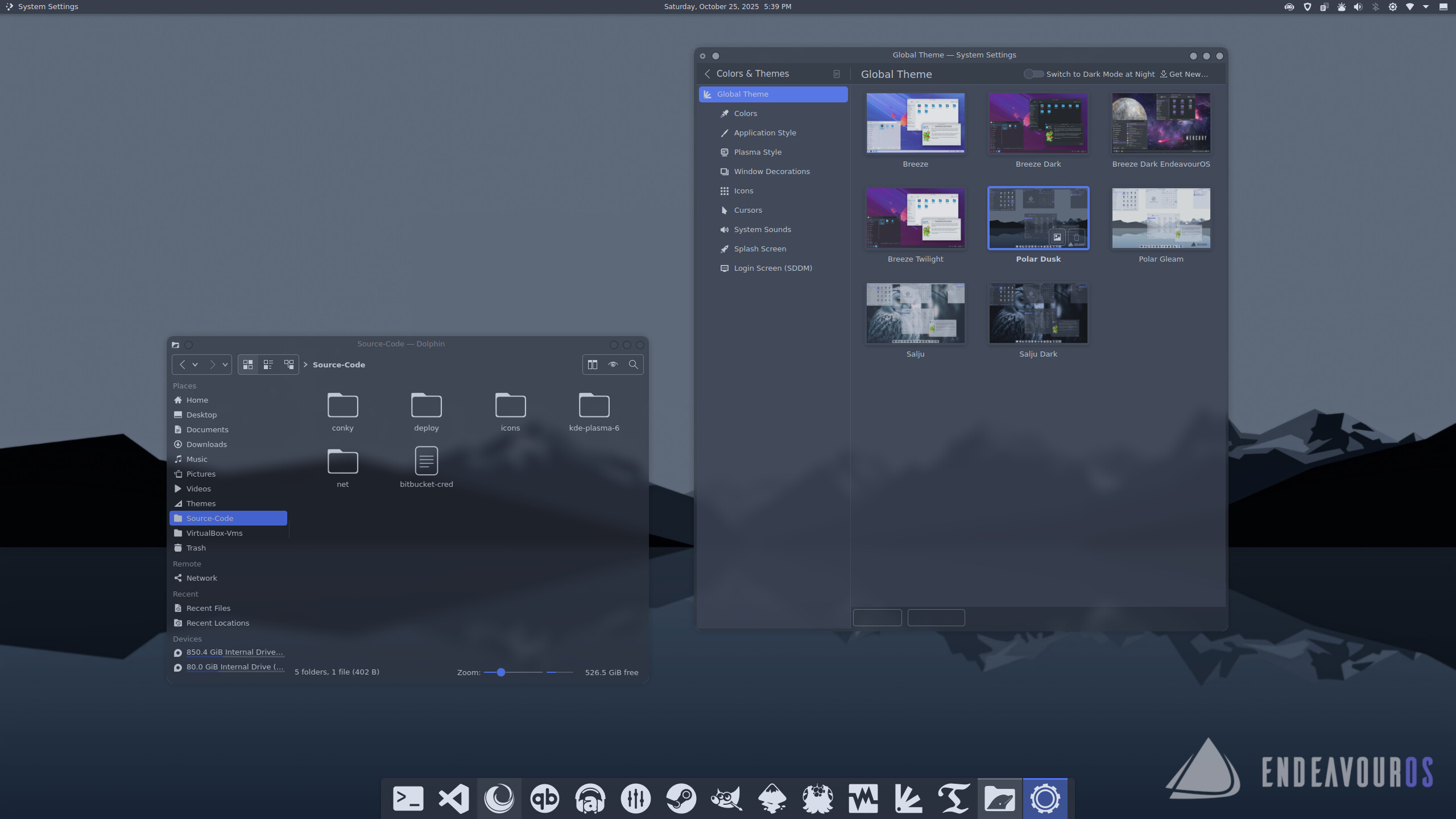1456x819 pixels.
Task: Toggle highlight changed settings button in sidebar header
Action: [x=836, y=74]
